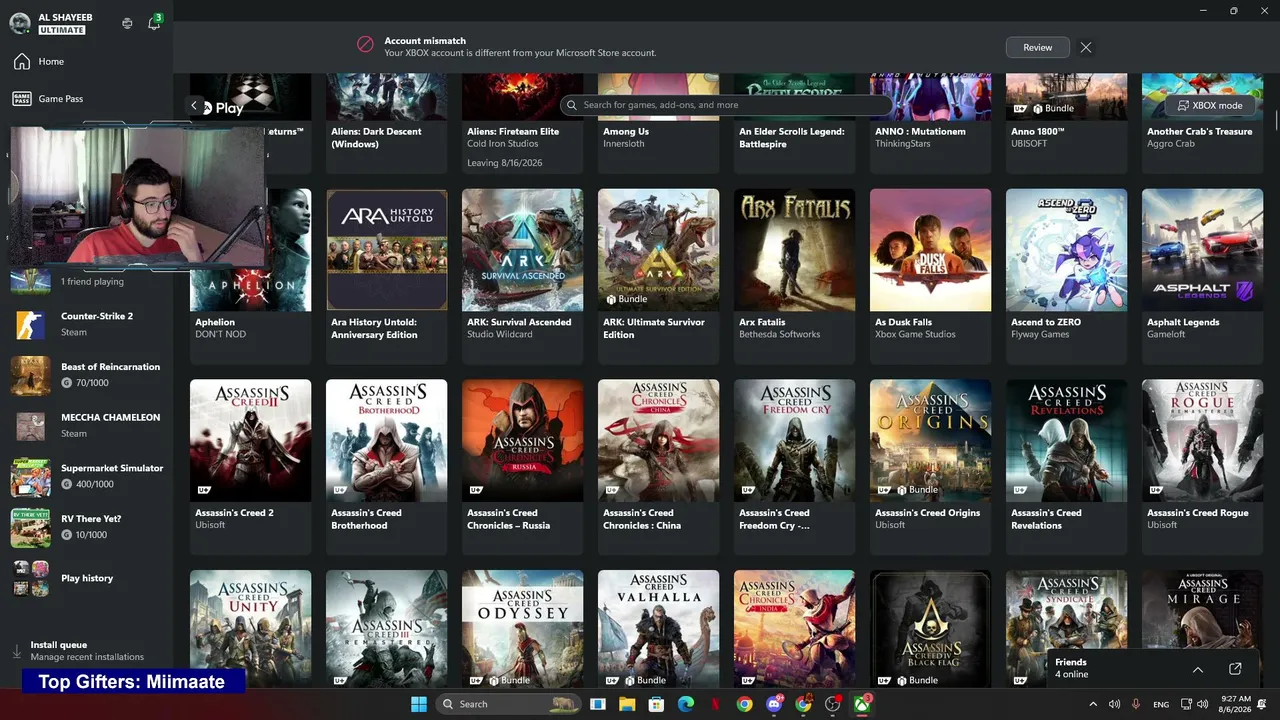This screenshot has height=720, width=1280.
Task: Click the Review button in mismatch banner
Action: 1038,47
